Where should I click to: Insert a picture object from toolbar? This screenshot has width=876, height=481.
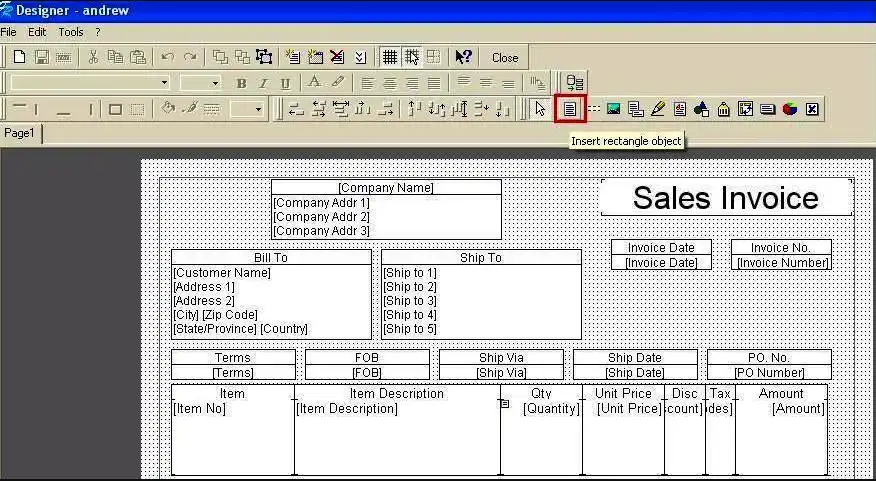coord(614,109)
